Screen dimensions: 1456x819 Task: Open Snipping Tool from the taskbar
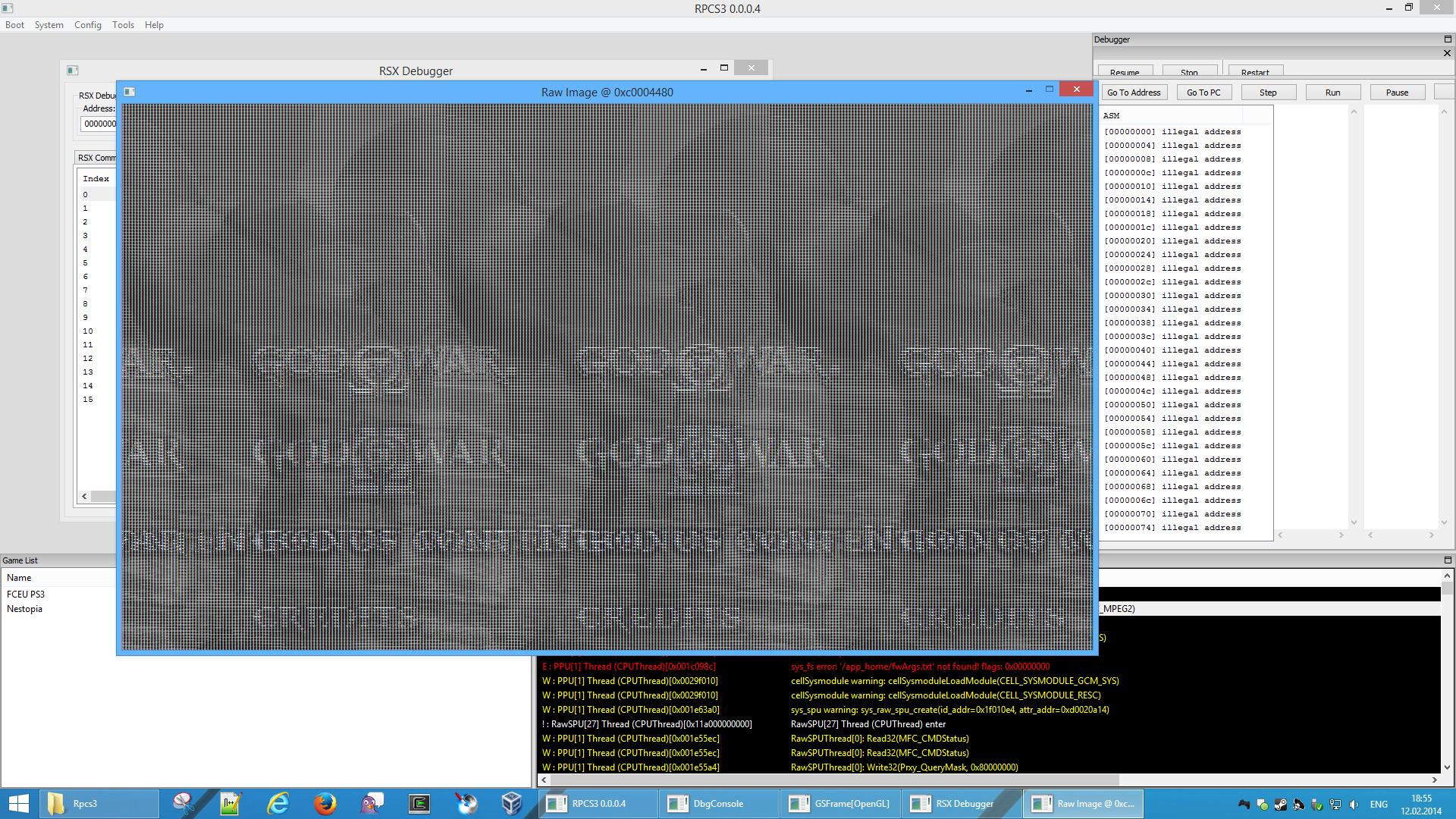(184, 804)
